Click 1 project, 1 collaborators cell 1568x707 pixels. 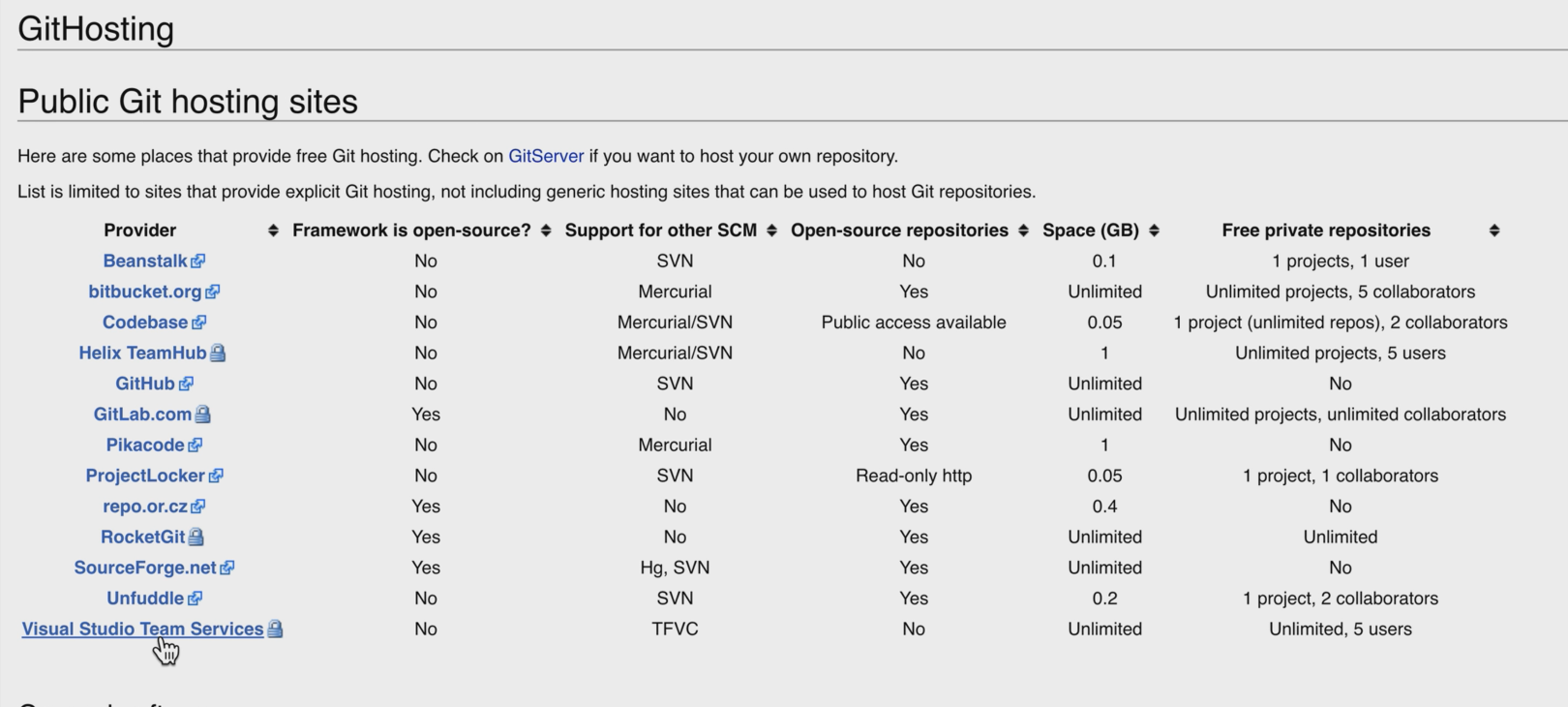(x=1341, y=476)
